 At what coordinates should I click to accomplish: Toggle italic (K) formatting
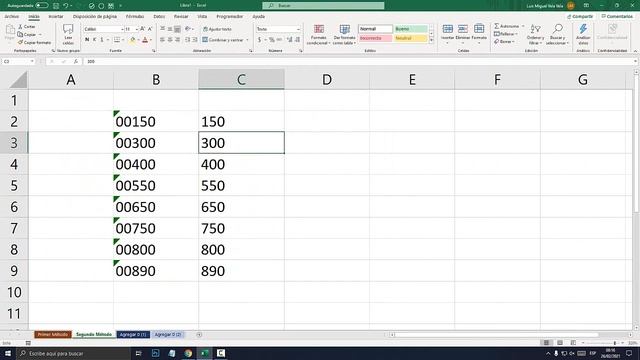(x=94, y=40)
